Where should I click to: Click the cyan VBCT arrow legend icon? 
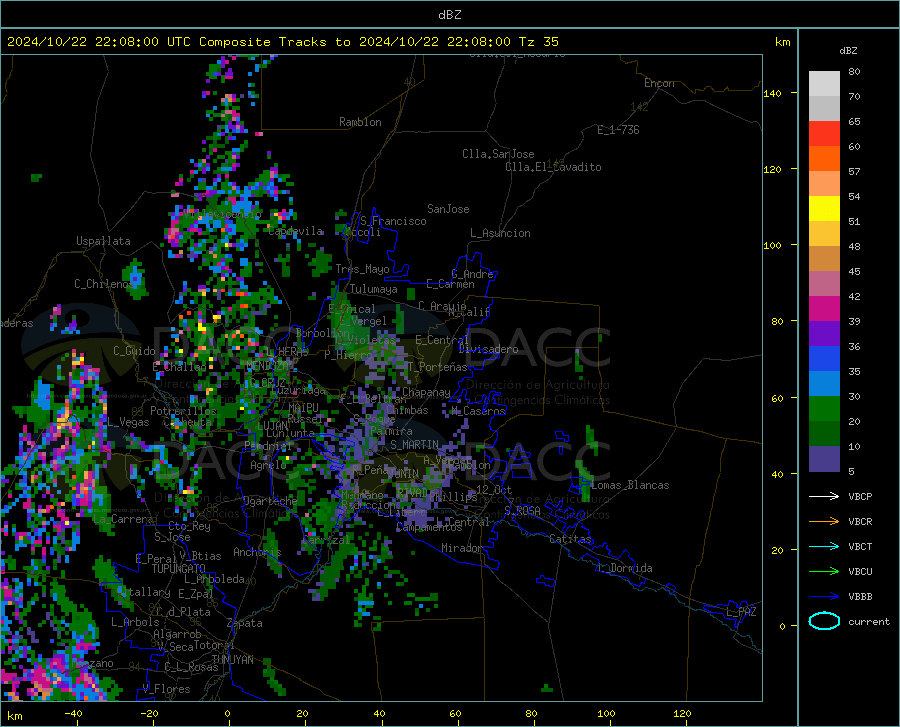point(824,546)
